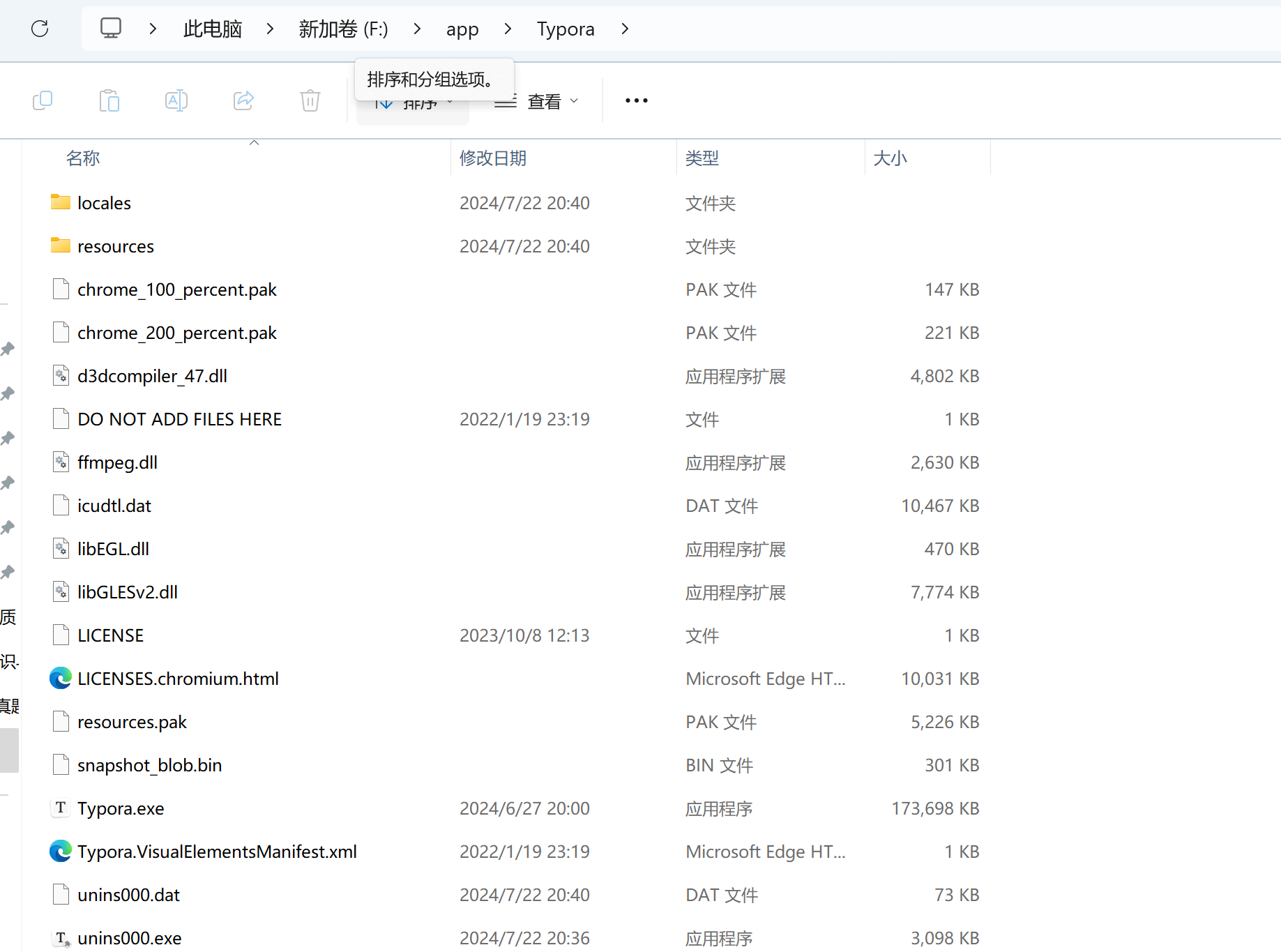This screenshot has height=952, width=1281.
Task: Click the snapshot_blob.bin file icon
Action: [61, 764]
